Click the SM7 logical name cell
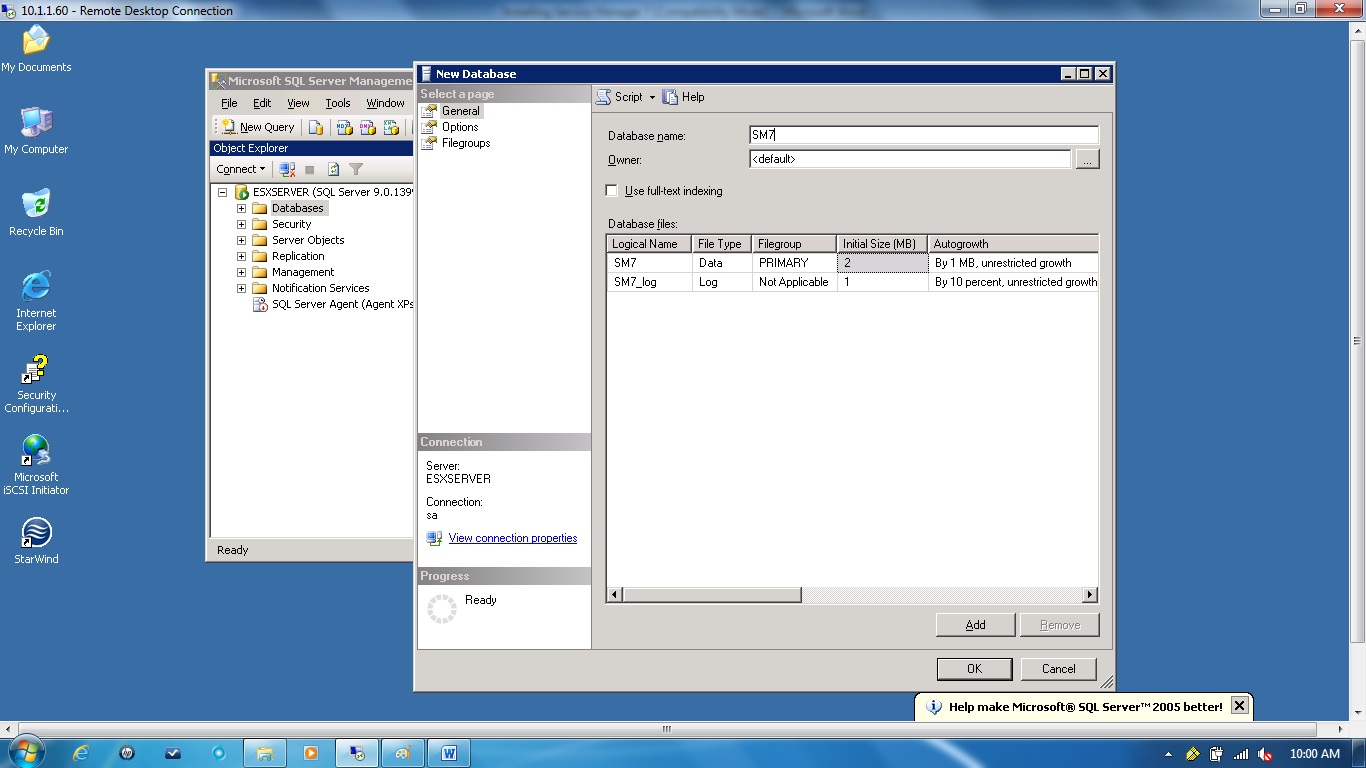The width and height of the screenshot is (1366, 768). point(649,263)
